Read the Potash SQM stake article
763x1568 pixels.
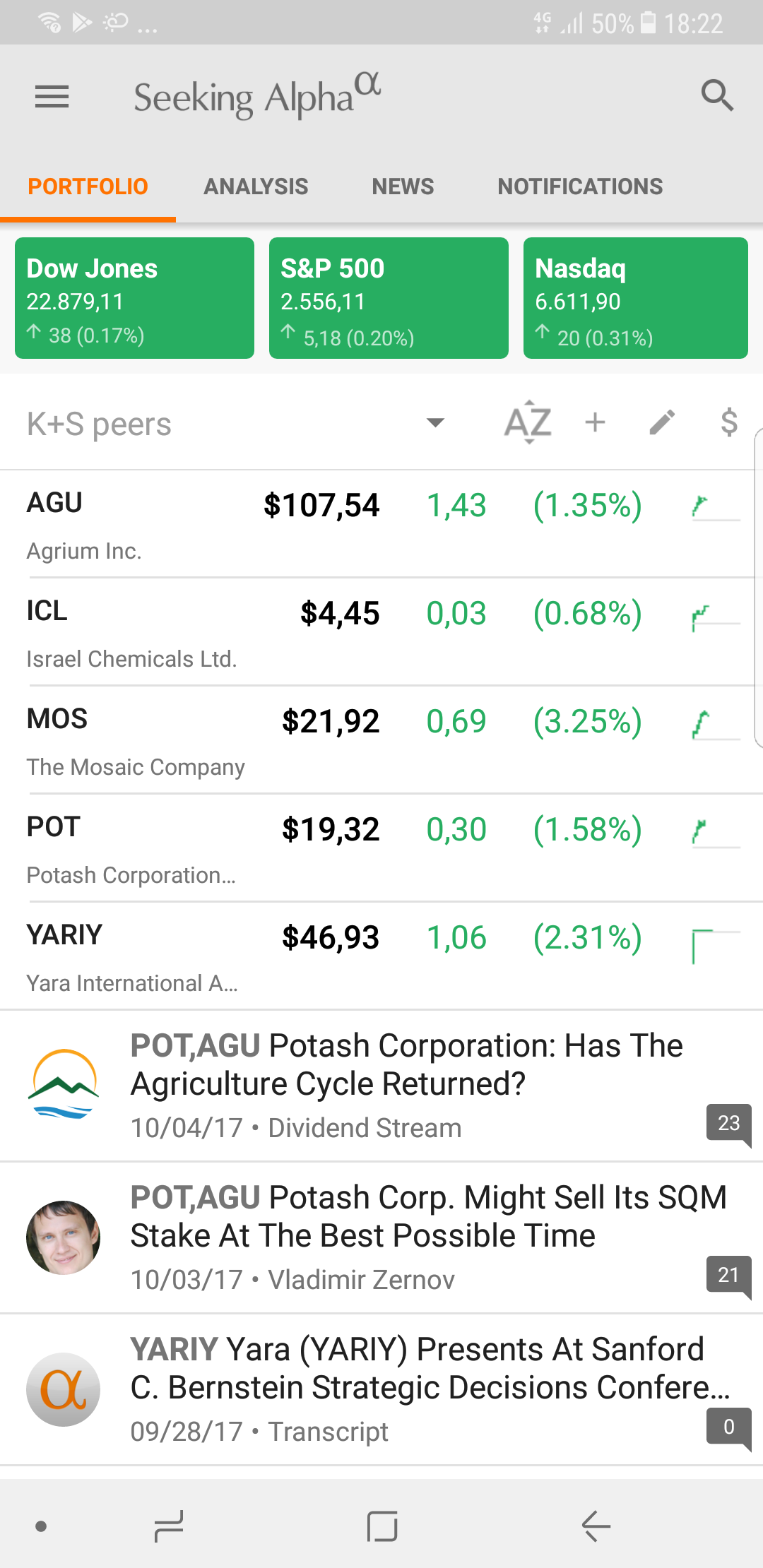click(428, 1217)
